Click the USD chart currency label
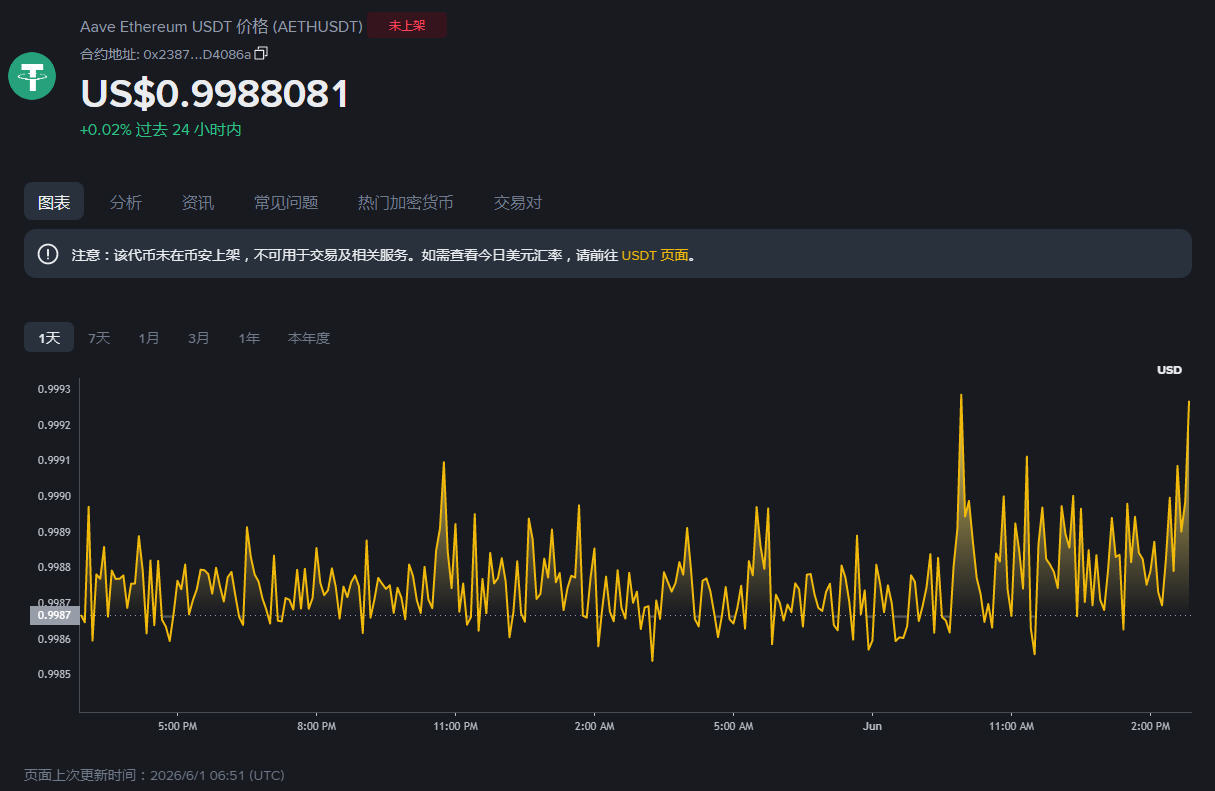 click(1169, 370)
